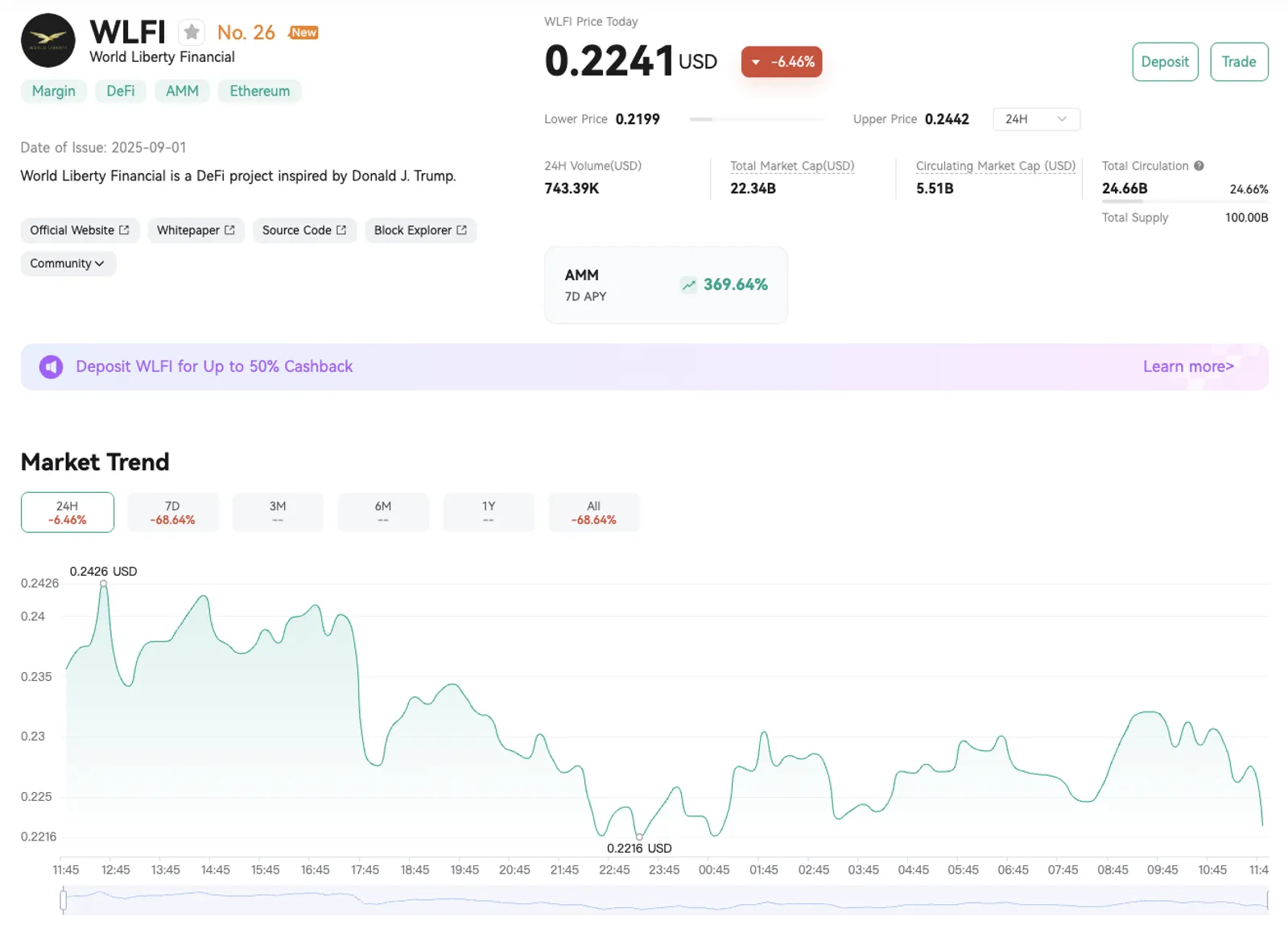
Task: Click the 100.00B total supply value
Action: (x=1246, y=217)
